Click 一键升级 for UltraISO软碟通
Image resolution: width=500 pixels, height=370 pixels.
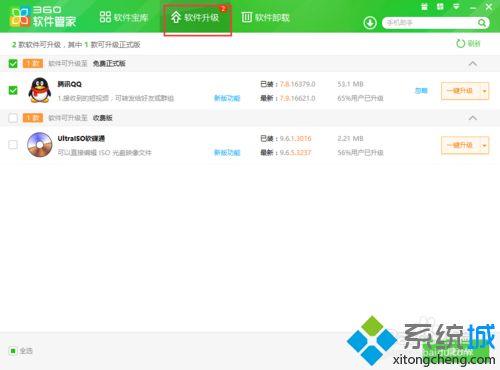[x=460, y=145]
